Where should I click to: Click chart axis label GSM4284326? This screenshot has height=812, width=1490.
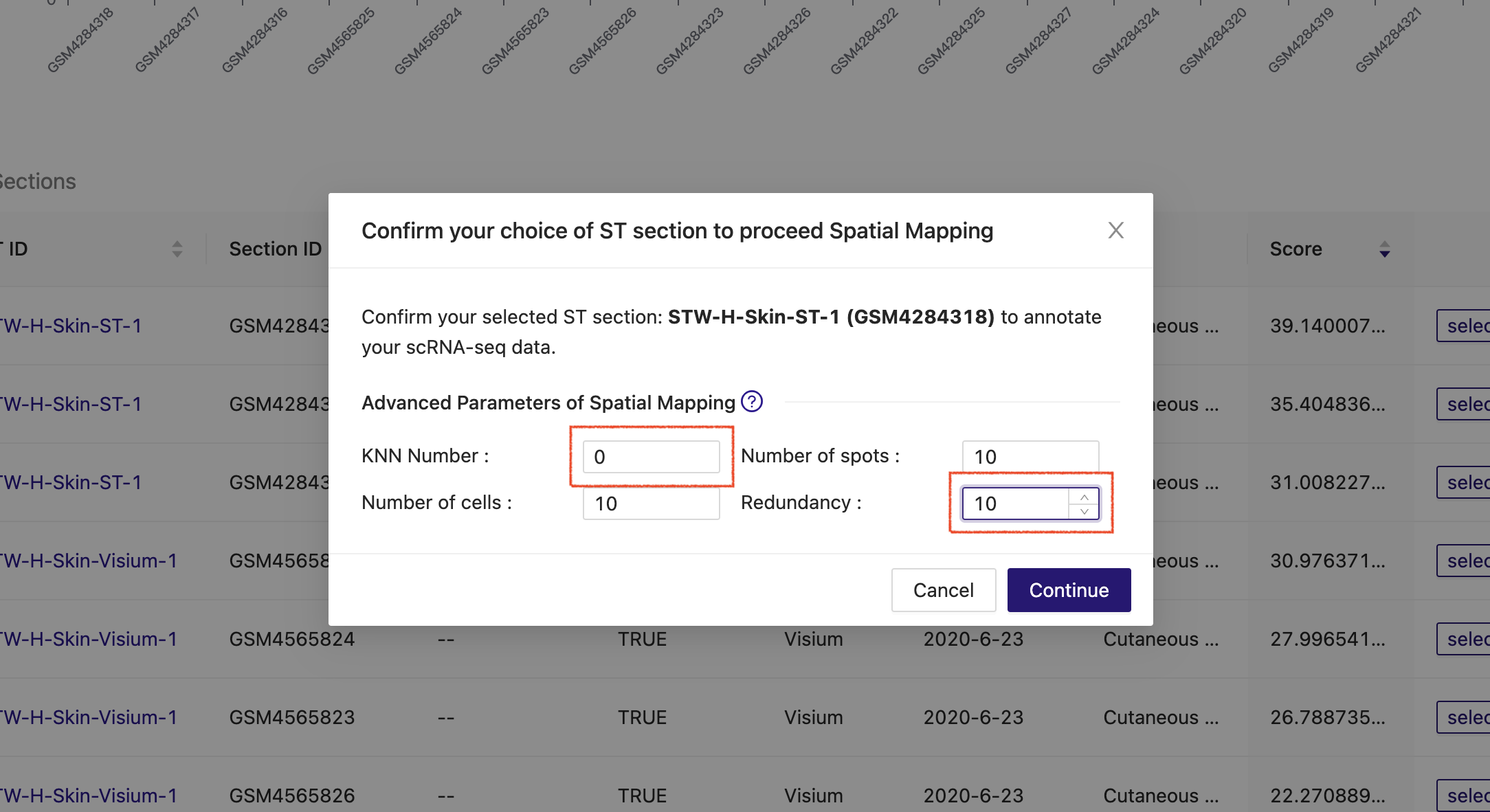(x=777, y=40)
